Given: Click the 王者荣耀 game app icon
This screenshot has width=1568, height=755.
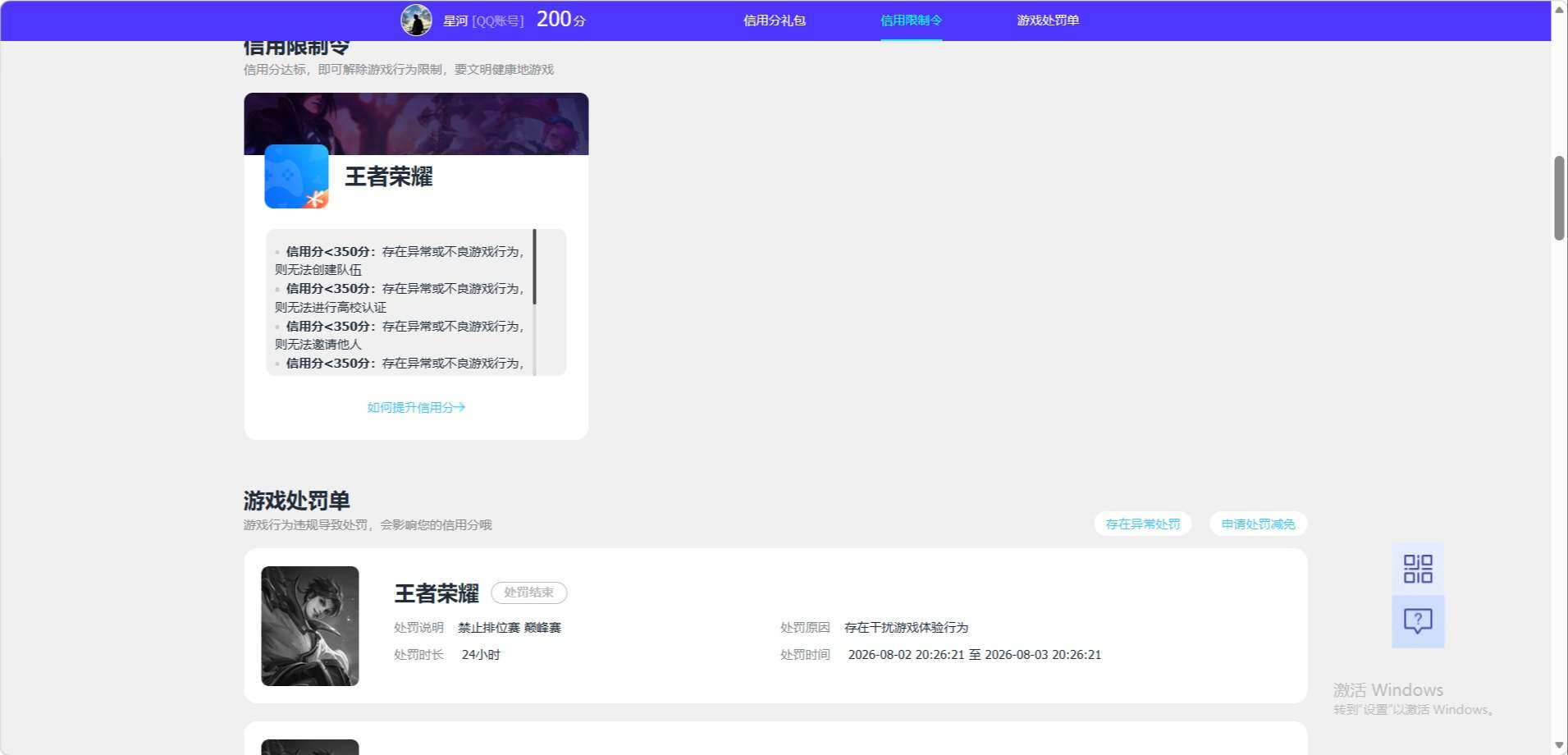Looking at the screenshot, I should coord(296,176).
